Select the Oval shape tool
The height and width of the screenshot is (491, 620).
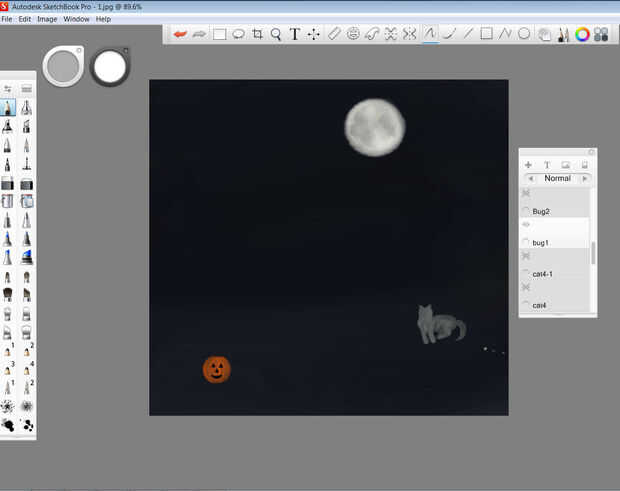pyautogui.click(x=524, y=34)
